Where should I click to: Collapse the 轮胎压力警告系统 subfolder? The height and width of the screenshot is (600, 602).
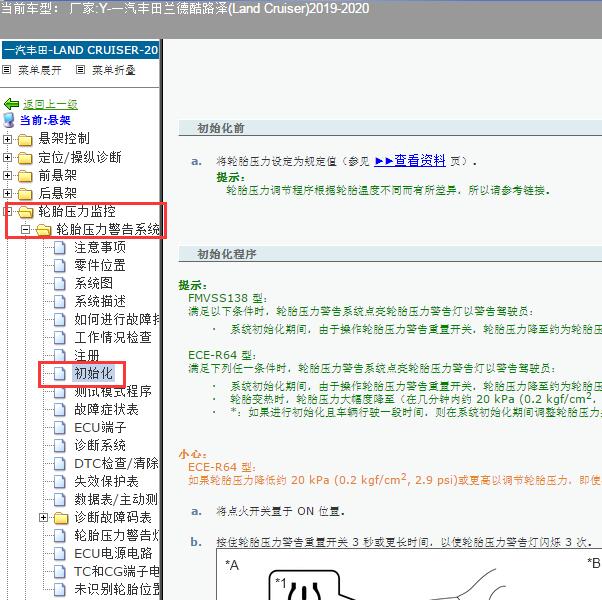(x=26, y=230)
